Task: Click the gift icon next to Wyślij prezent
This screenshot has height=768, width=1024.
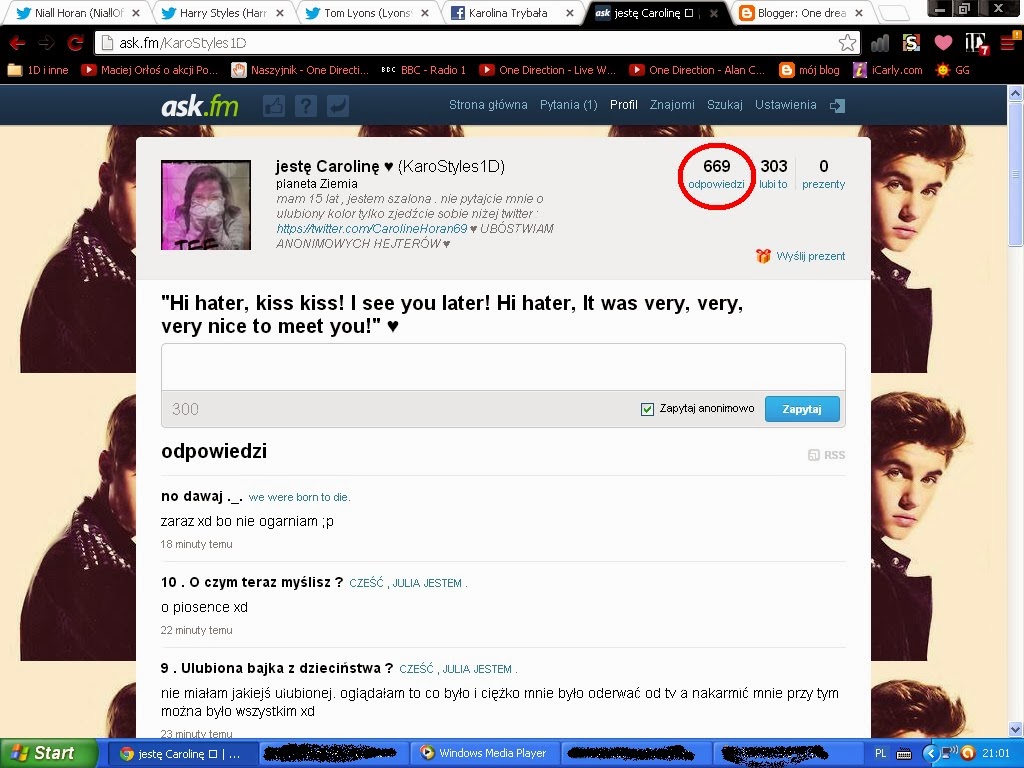Action: 763,255
